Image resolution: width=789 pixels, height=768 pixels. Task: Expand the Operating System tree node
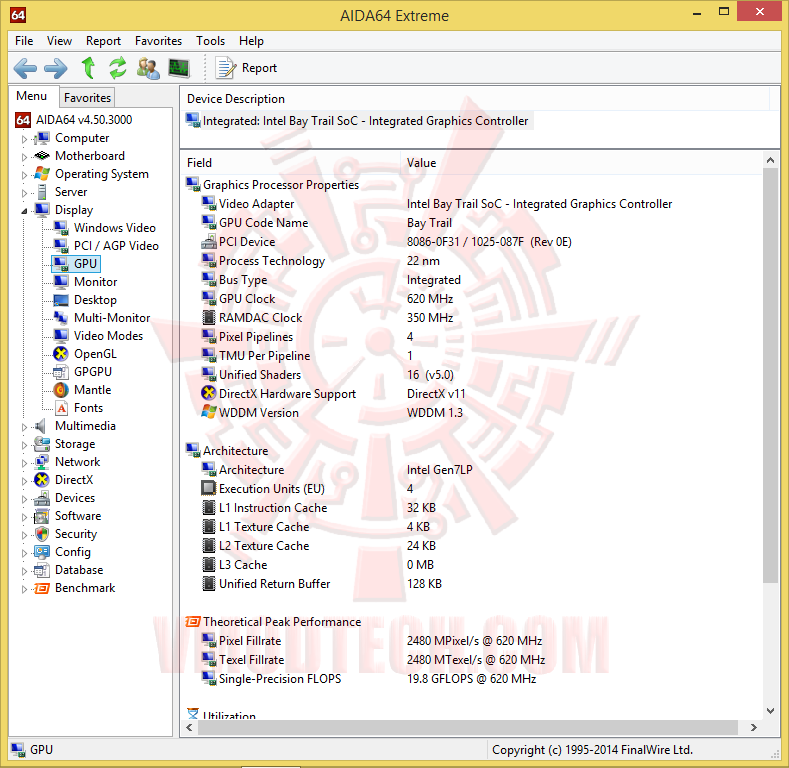pyautogui.click(x=24, y=175)
